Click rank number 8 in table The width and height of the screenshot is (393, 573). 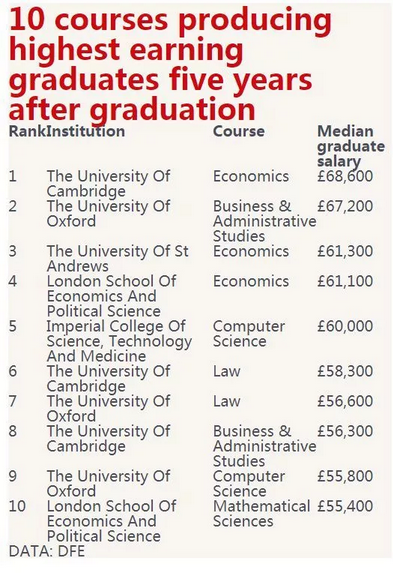click(x=13, y=431)
